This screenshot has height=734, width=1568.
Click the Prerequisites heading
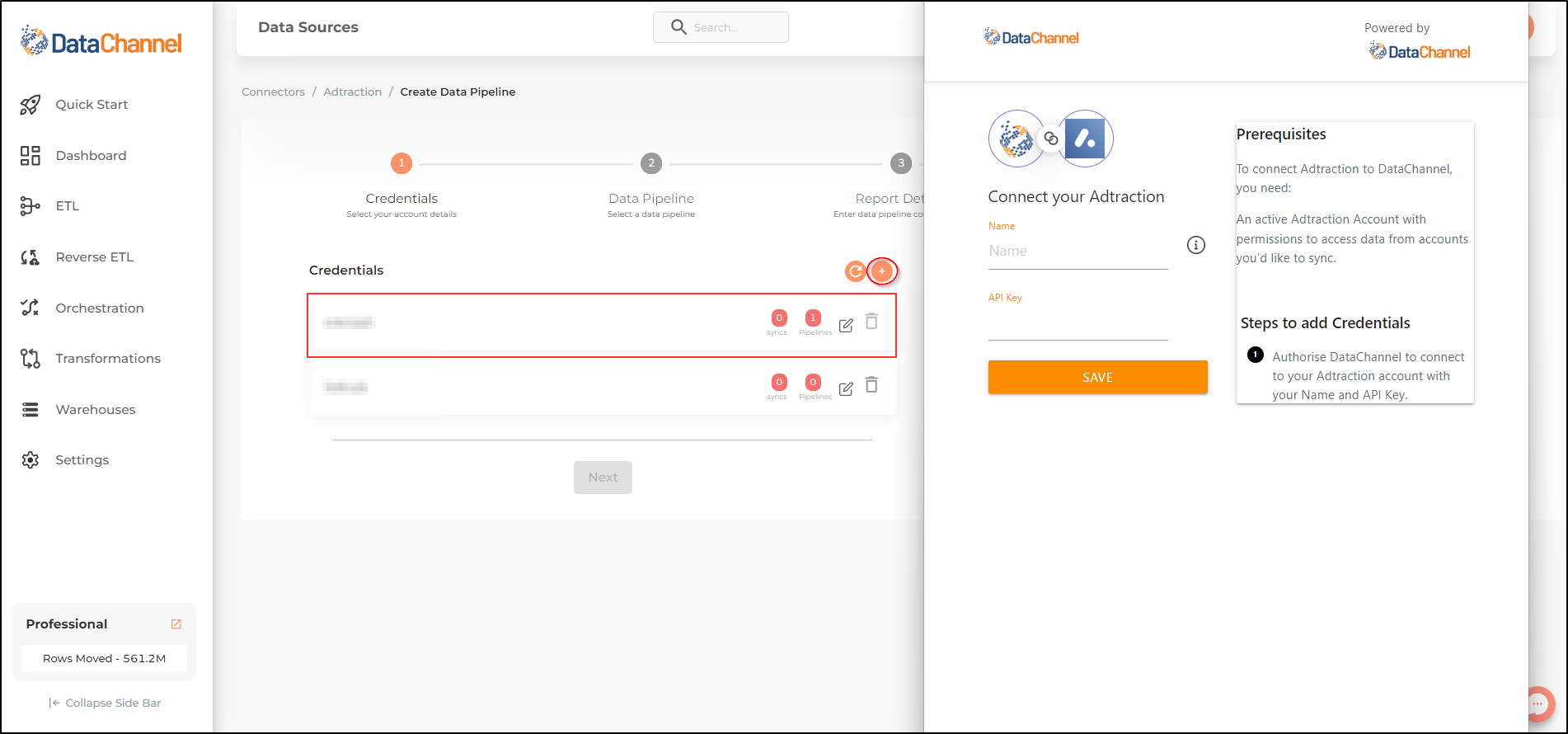[1281, 134]
